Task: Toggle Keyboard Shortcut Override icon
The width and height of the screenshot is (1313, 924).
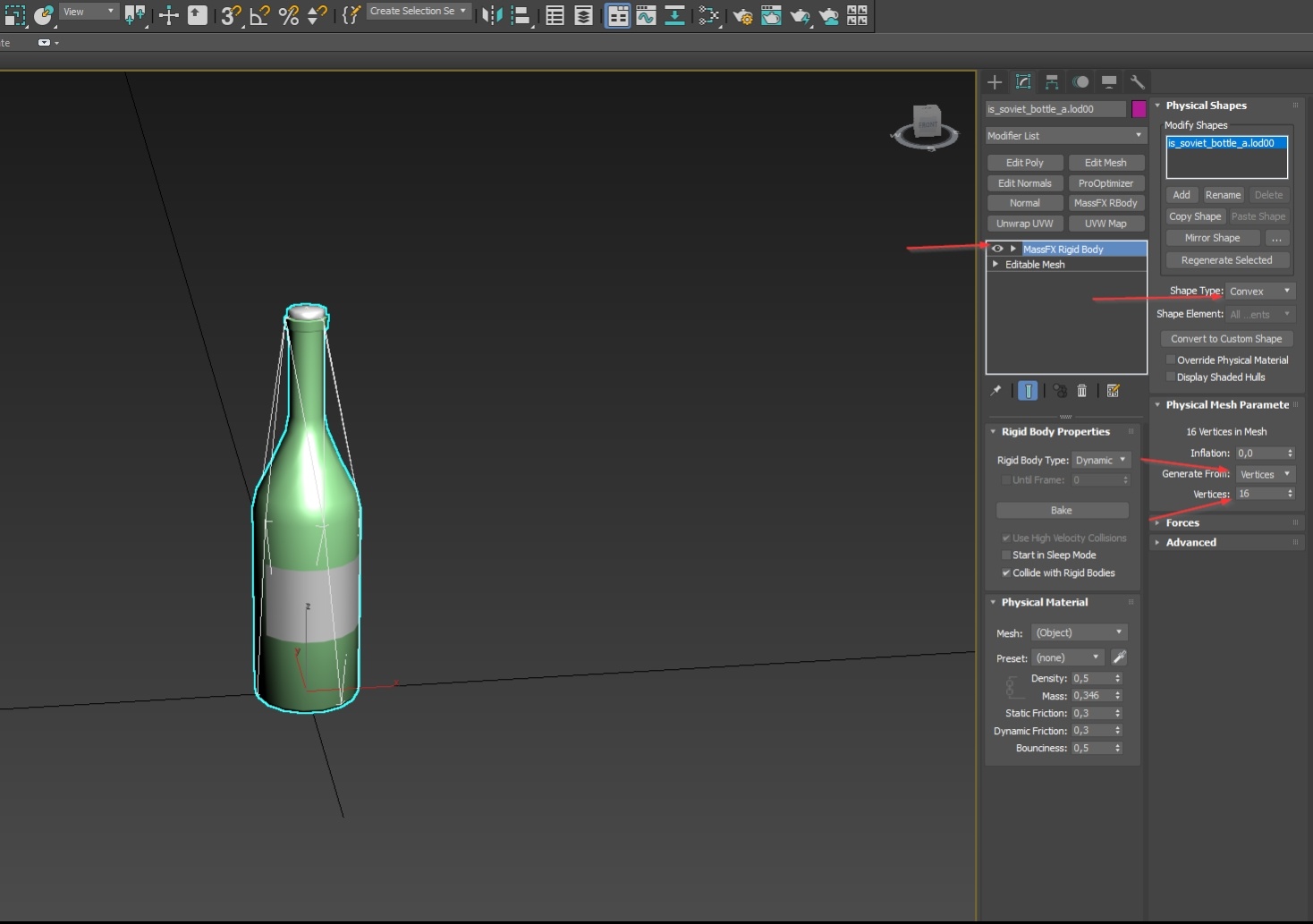Action: pyautogui.click(x=197, y=15)
